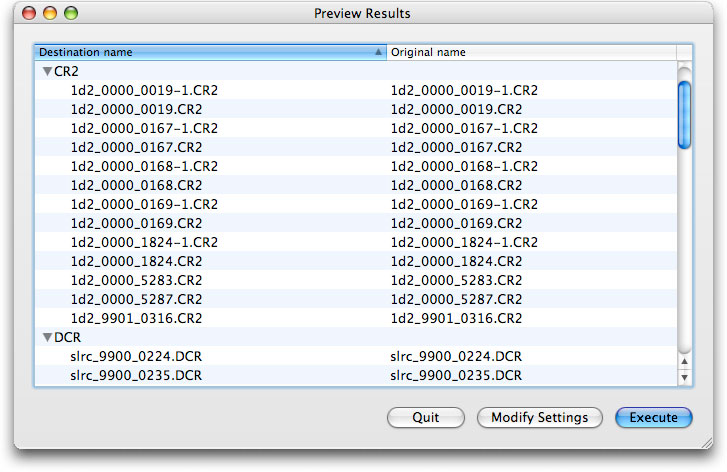Select destination file 1d2_9901_0316.CR2
Viewport: 727px width, 472px height.
point(136,319)
